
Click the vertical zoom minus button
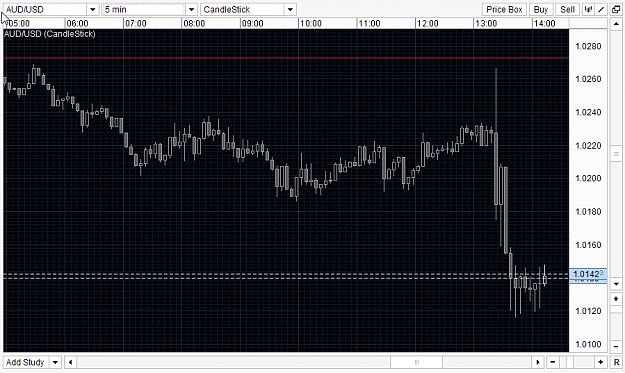coord(616,346)
